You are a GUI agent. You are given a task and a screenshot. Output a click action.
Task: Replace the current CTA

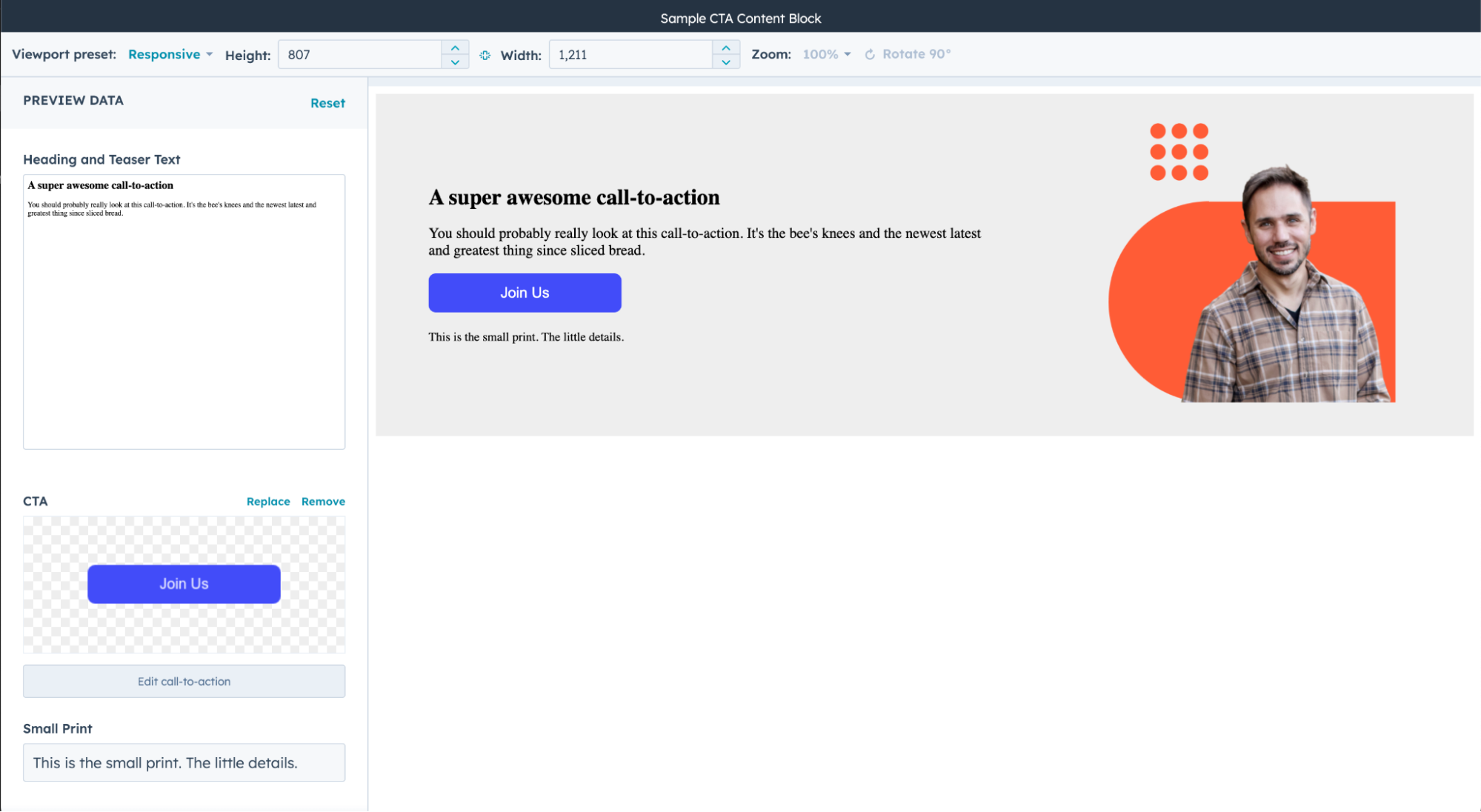(268, 501)
